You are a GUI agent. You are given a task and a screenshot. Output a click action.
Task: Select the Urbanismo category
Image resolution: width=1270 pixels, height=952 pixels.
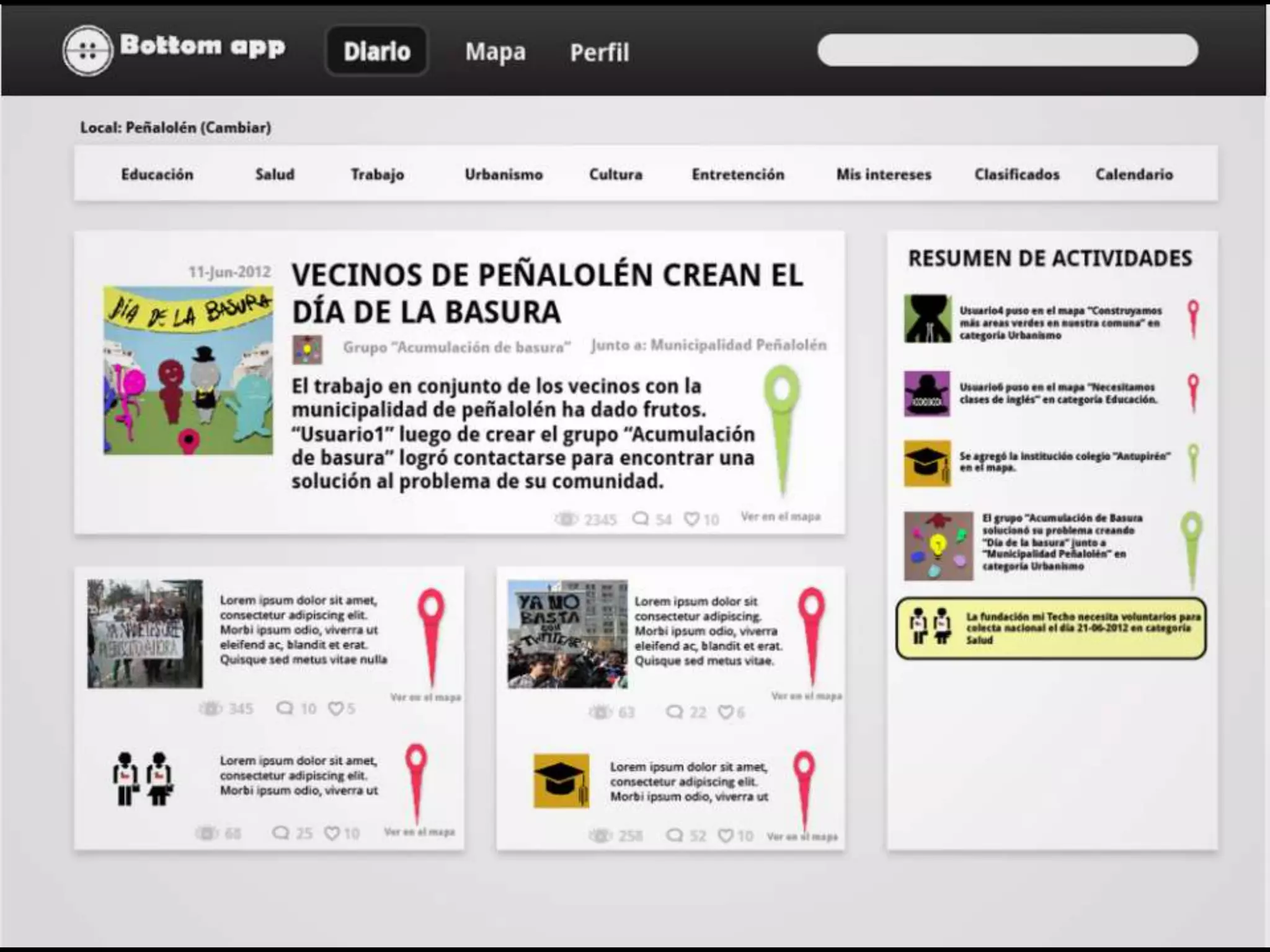(x=504, y=175)
